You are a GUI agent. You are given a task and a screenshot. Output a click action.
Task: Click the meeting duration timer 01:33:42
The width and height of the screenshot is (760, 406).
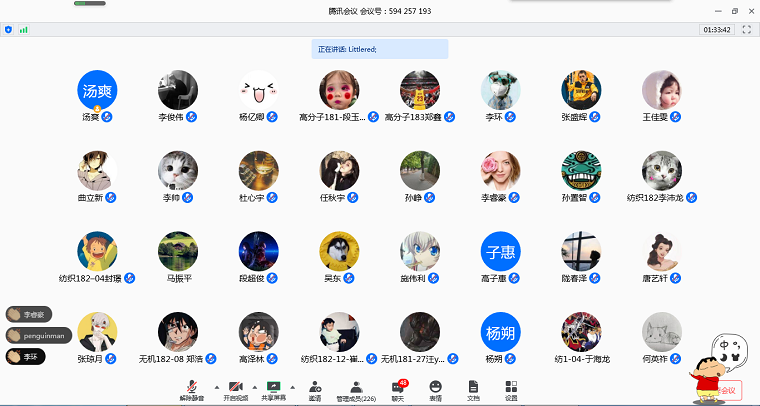tap(716, 30)
